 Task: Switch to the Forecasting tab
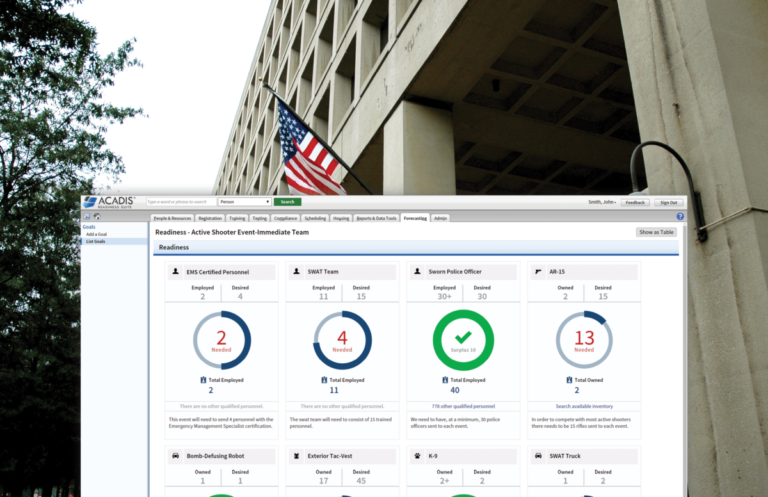(415, 217)
